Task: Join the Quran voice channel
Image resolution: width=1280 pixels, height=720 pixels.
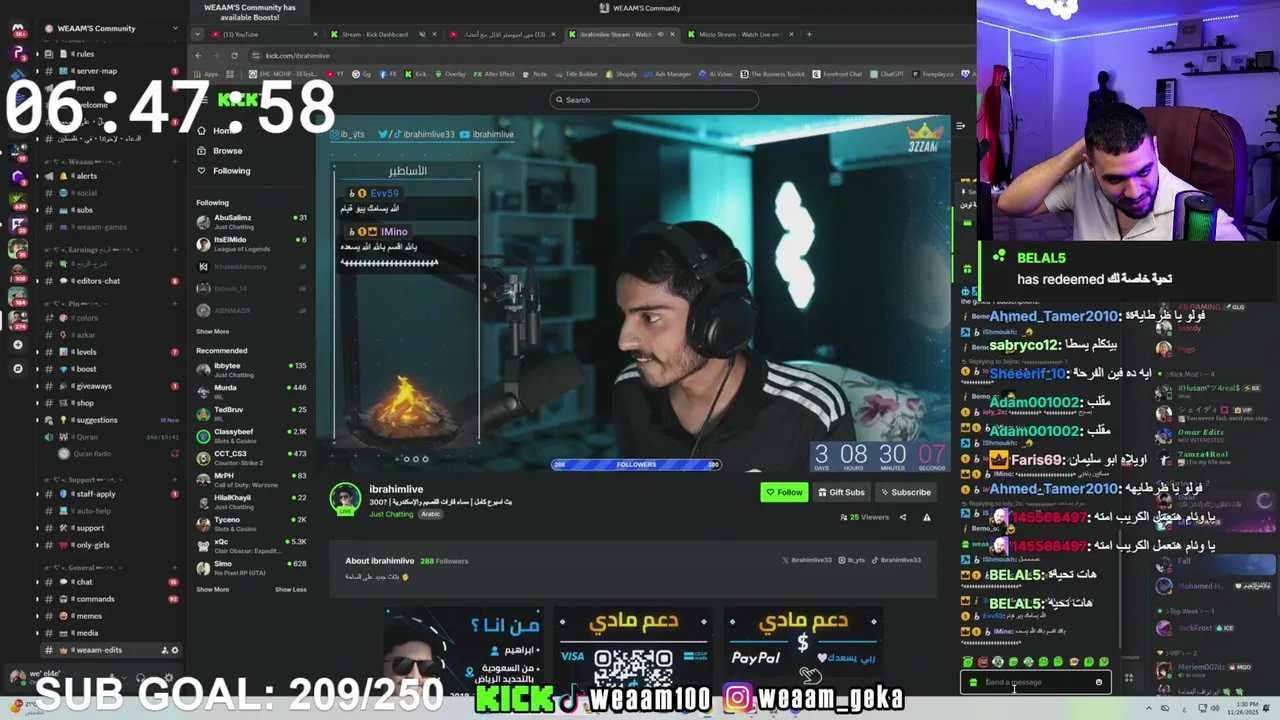Action: (x=110, y=437)
